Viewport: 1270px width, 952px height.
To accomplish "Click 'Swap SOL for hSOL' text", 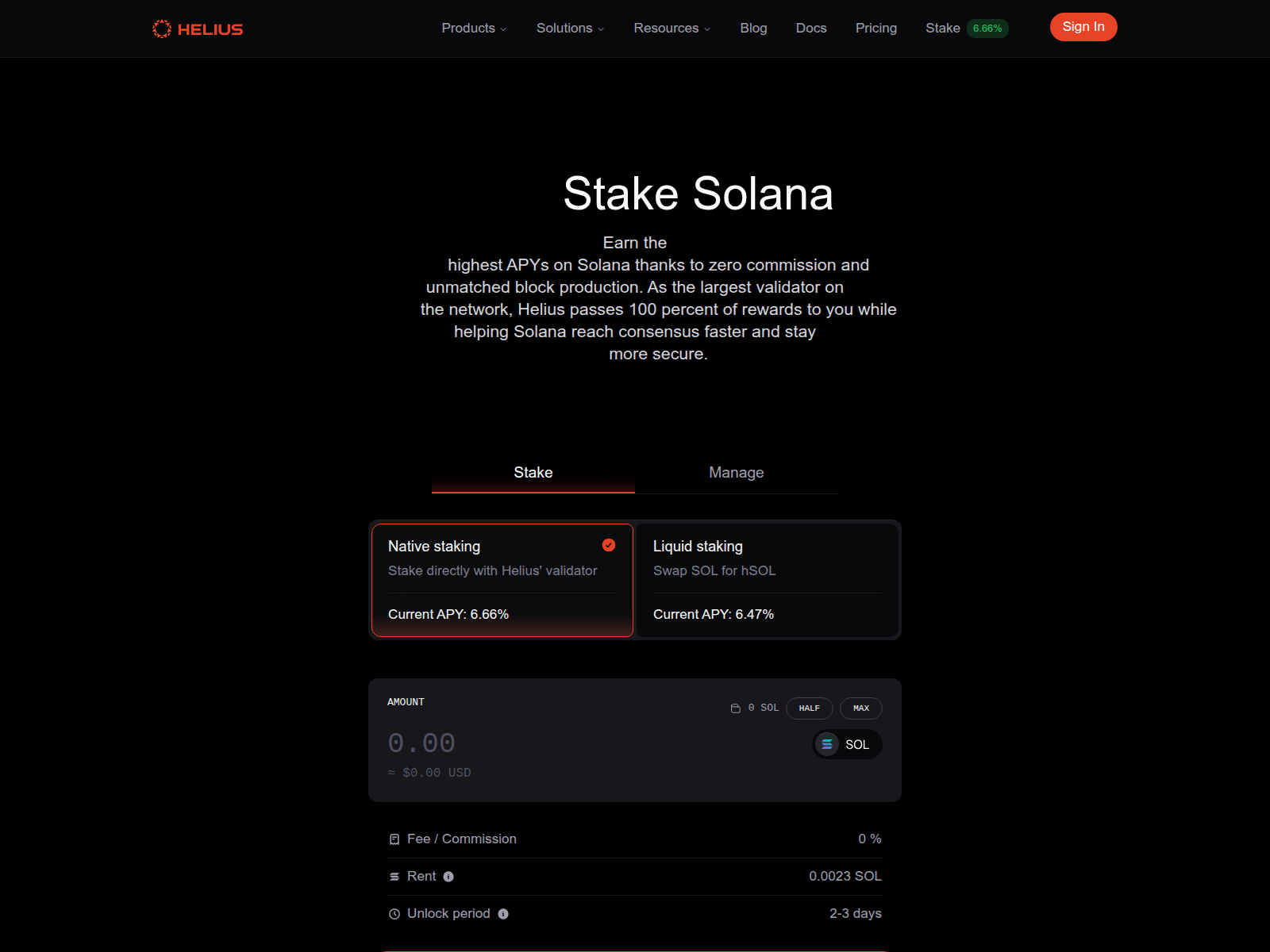I will click(x=714, y=570).
